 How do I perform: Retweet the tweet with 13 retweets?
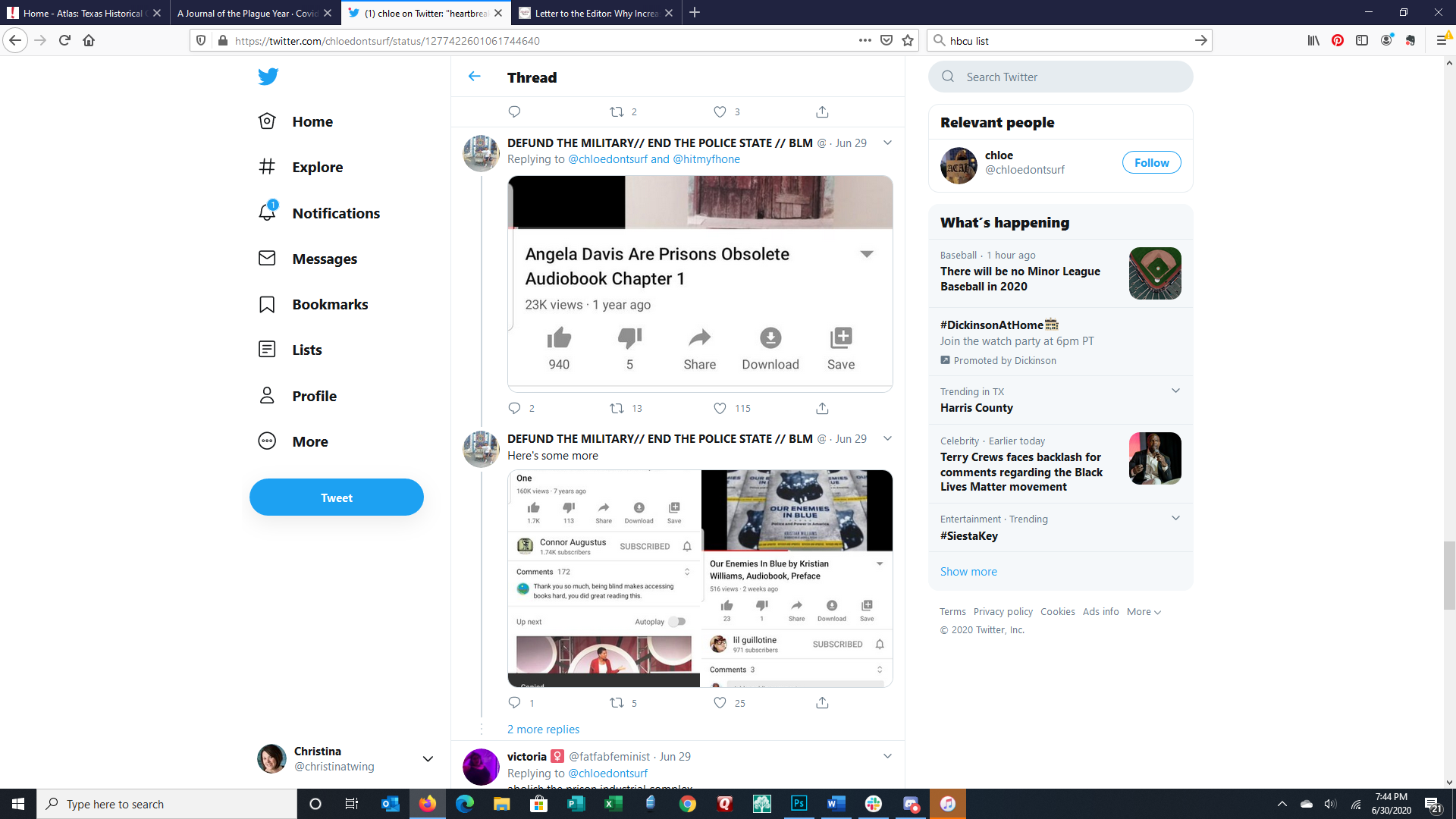pyautogui.click(x=617, y=408)
